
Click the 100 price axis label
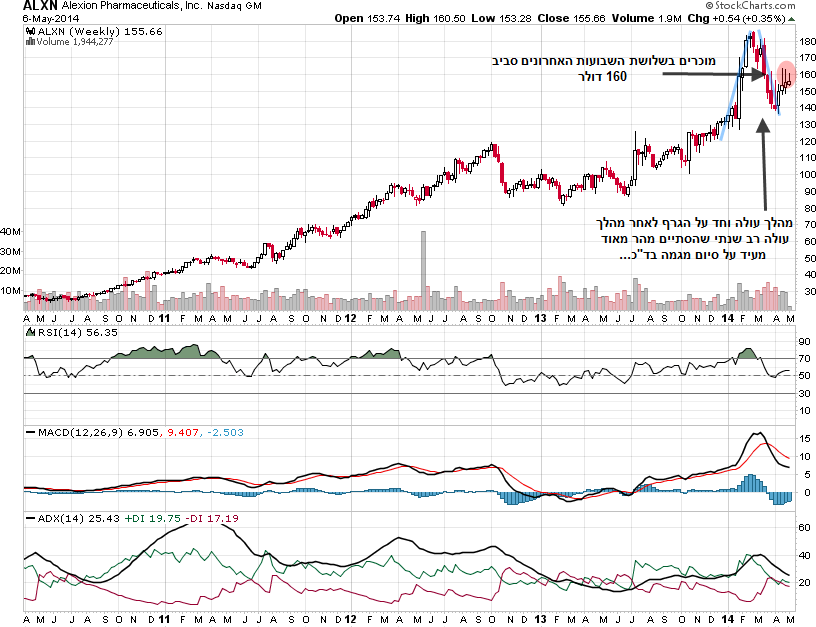point(808,175)
